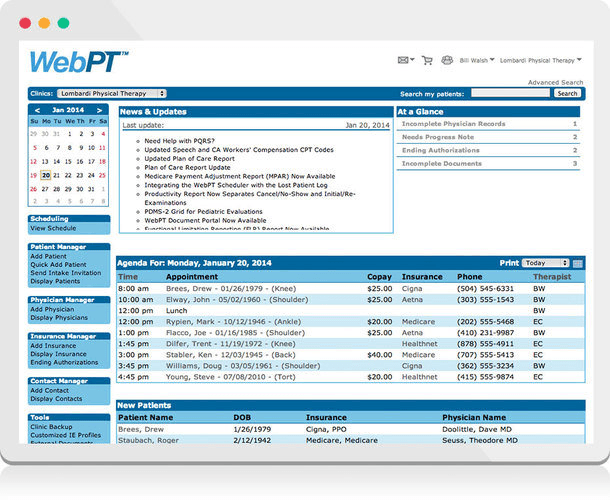The image size is (610, 500).
Task: Click the Scheduling section header
Action: (x=69, y=219)
